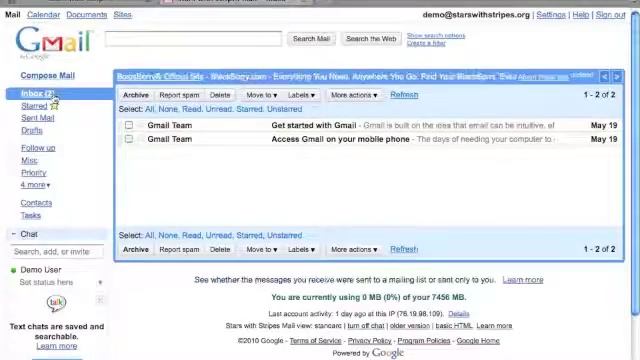This screenshot has height=360, width=640.
Task: Open the Misc label
Action: coord(29,160)
